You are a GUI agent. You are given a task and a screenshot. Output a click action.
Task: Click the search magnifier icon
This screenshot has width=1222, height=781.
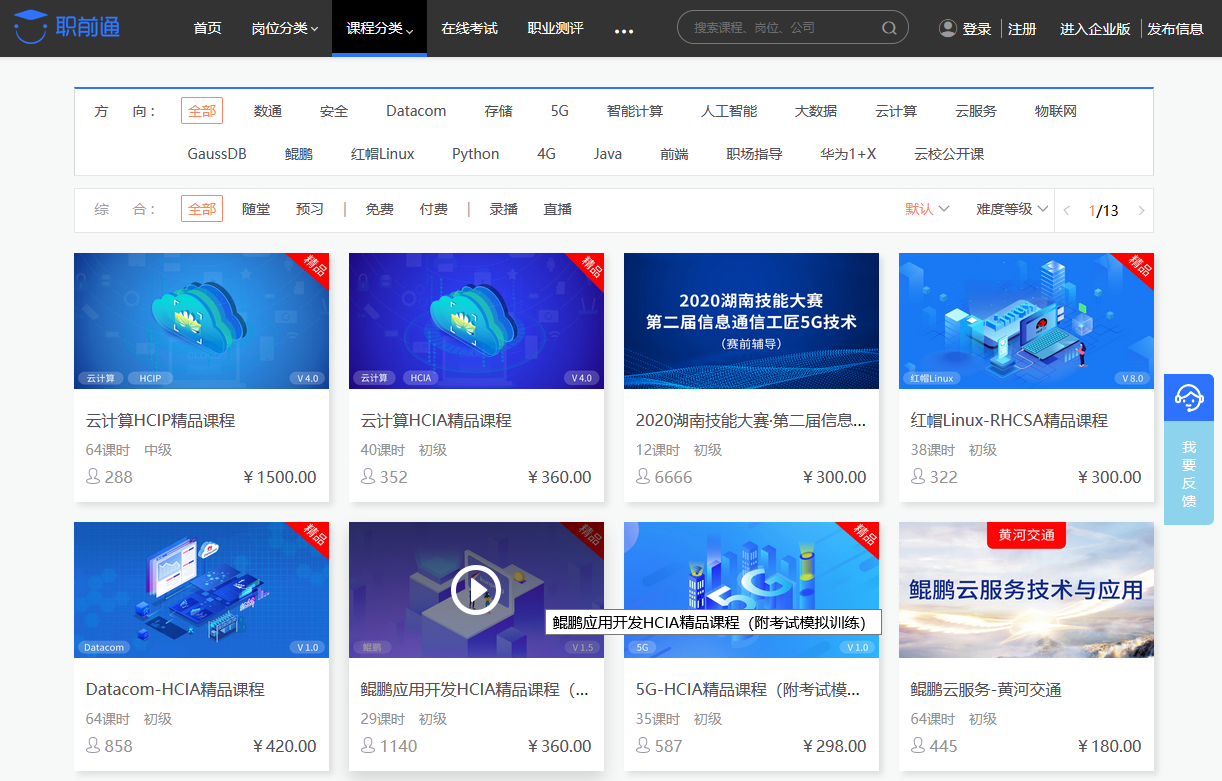coord(889,28)
